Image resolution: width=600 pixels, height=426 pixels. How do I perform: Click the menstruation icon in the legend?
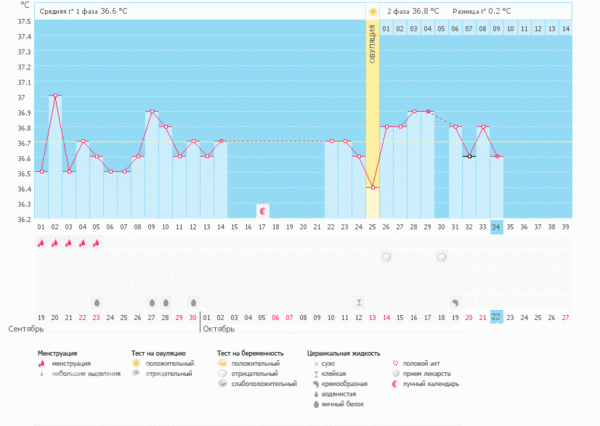tap(42, 364)
